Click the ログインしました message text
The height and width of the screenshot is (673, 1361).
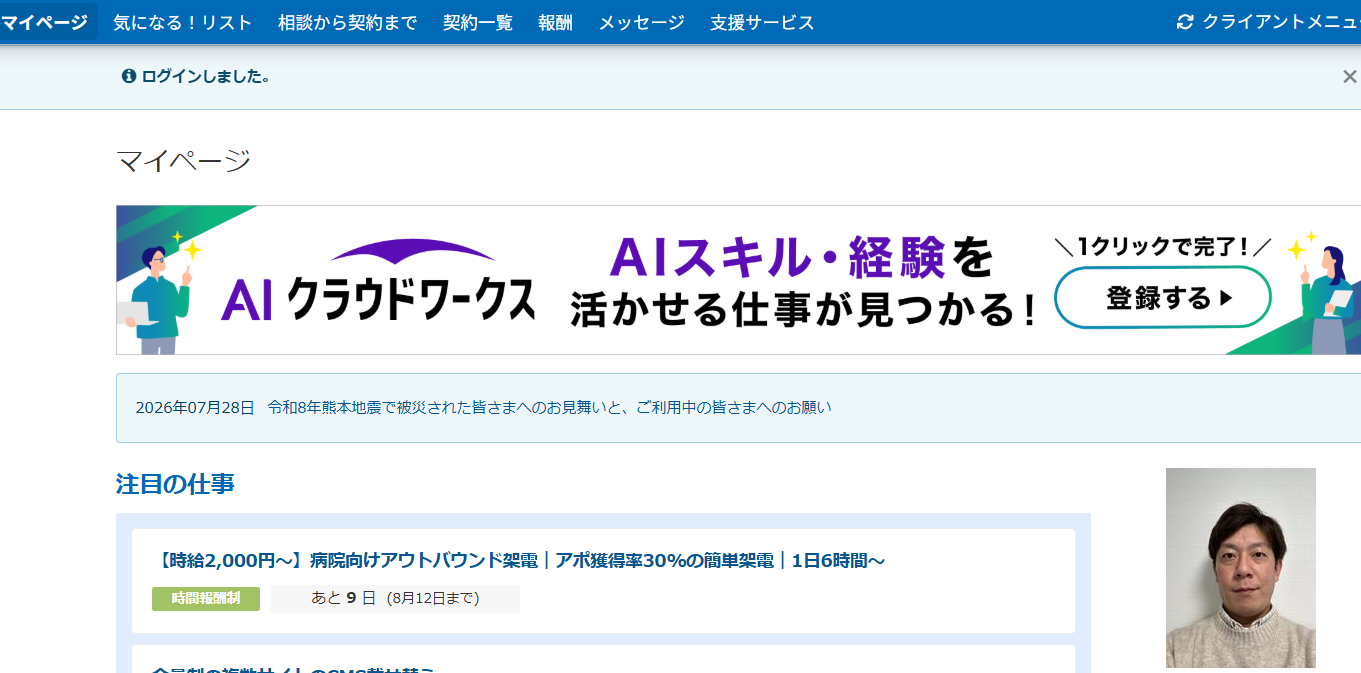[206, 76]
